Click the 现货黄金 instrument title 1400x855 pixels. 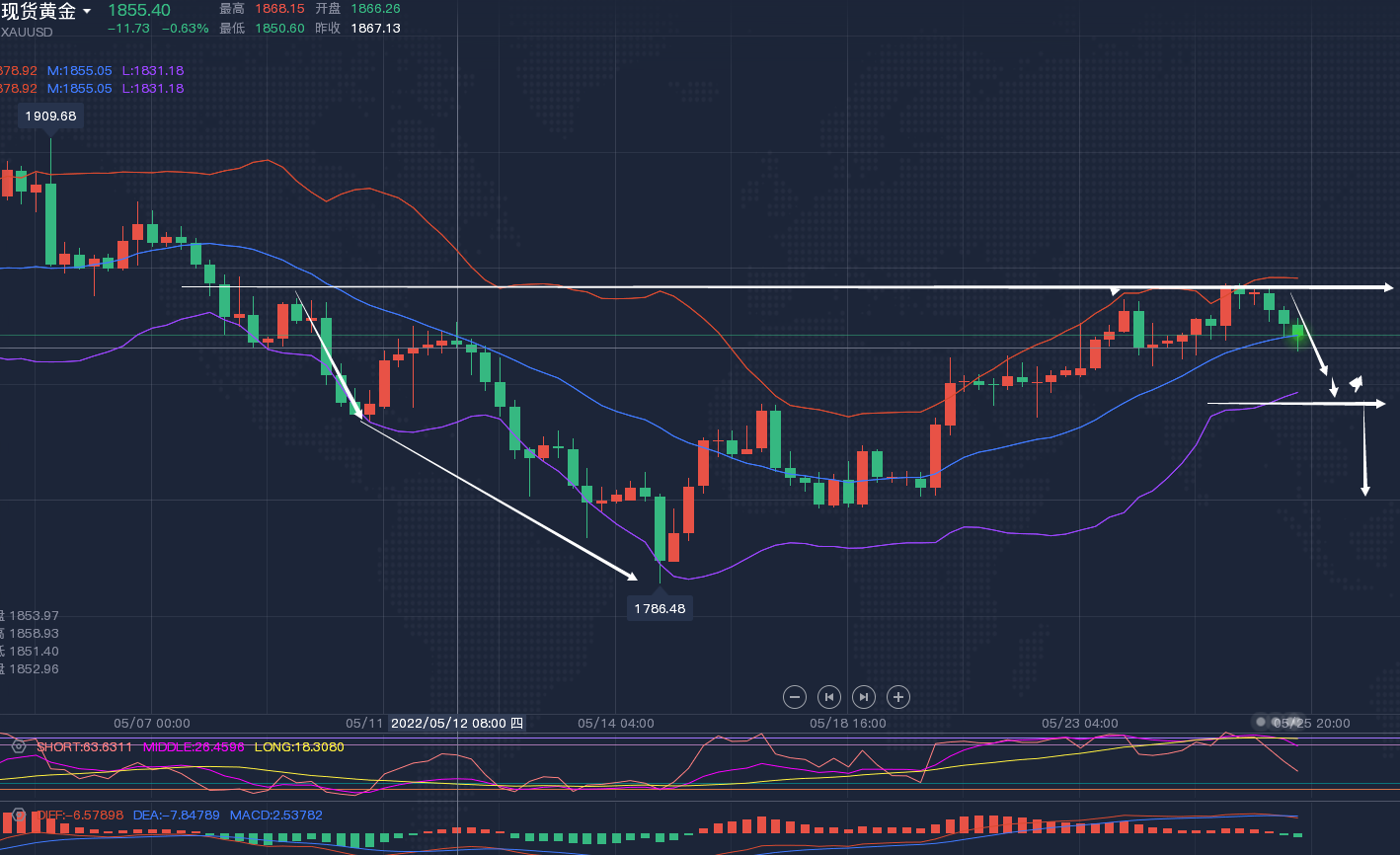click(x=39, y=12)
